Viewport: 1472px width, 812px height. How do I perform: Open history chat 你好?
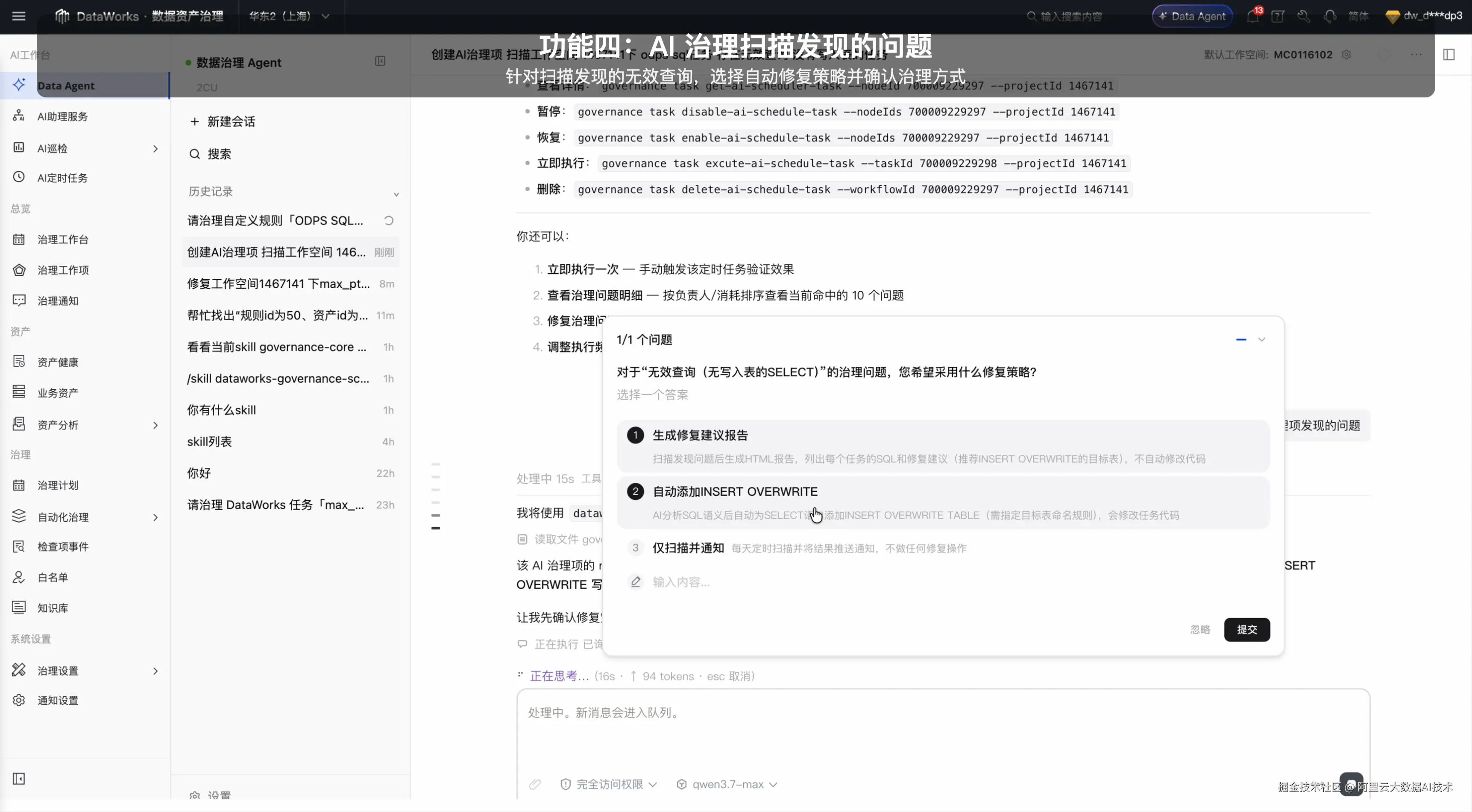pyautogui.click(x=291, y=473)
